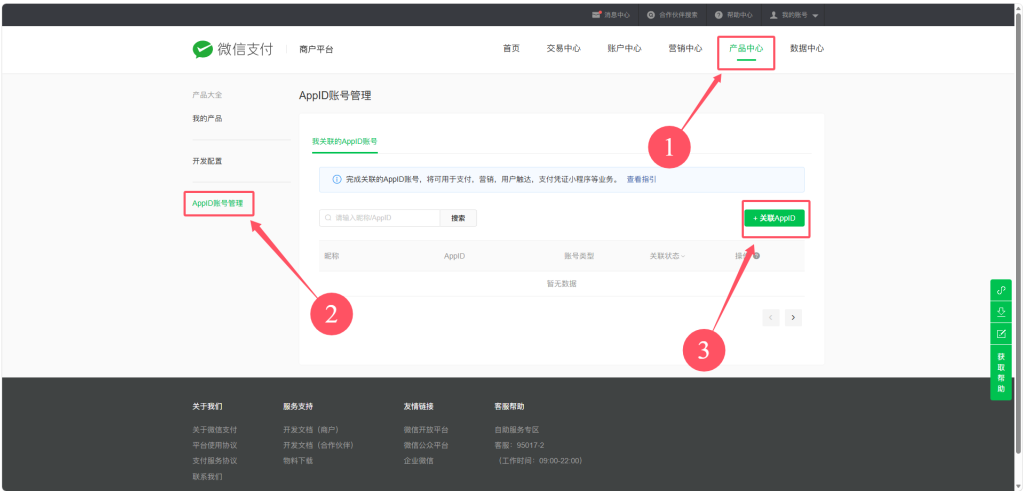Viewport: 1024px width, 491px height.
Task: Open the footer link 微信开放平台
Action: click(426, 430)
